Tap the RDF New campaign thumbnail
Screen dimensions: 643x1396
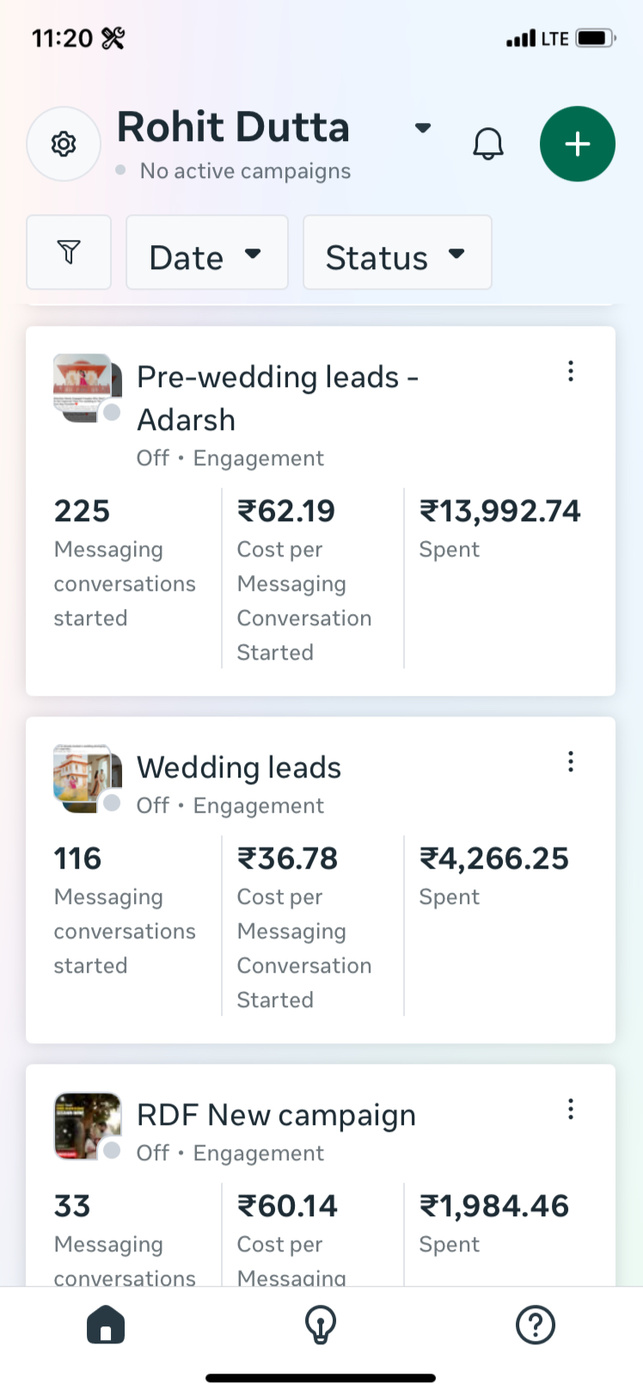tap(86, 1125)
